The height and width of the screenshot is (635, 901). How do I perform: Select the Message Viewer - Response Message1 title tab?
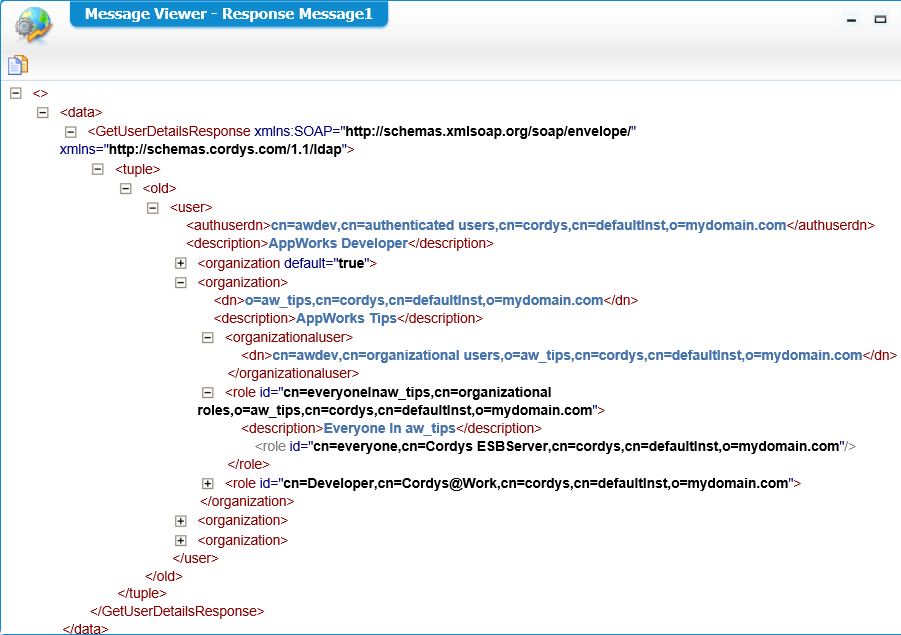[229, 14]
